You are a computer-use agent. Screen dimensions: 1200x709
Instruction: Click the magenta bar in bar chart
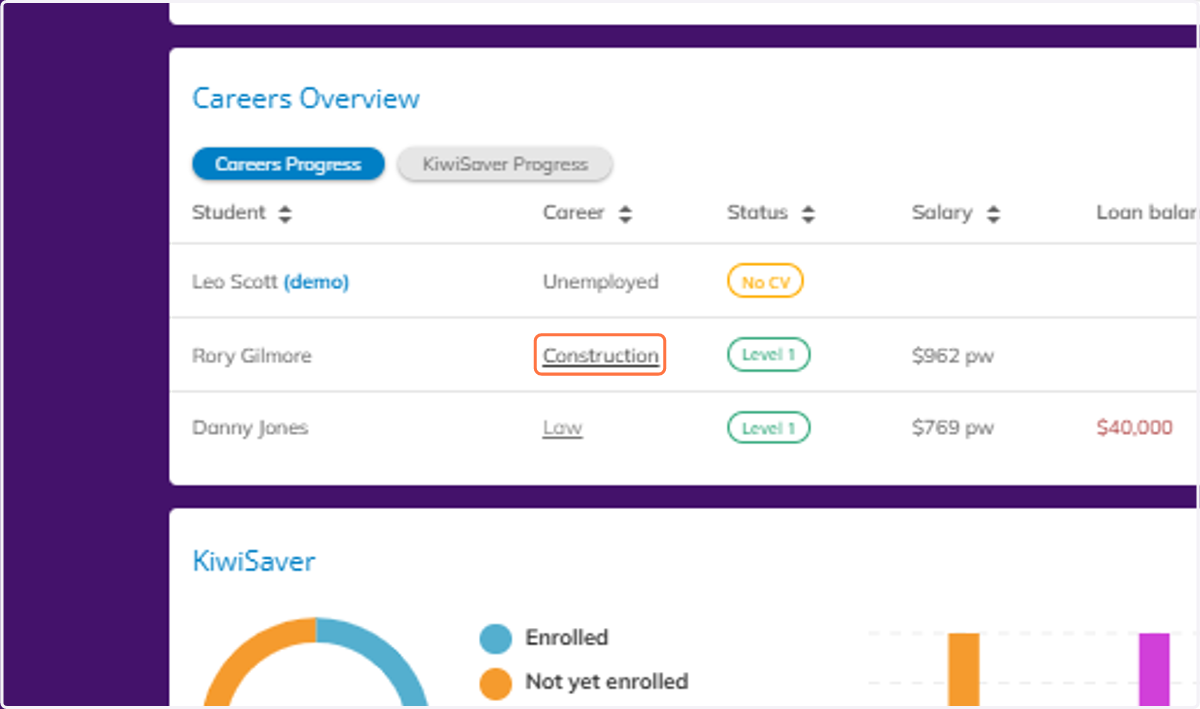(1154, 670)
